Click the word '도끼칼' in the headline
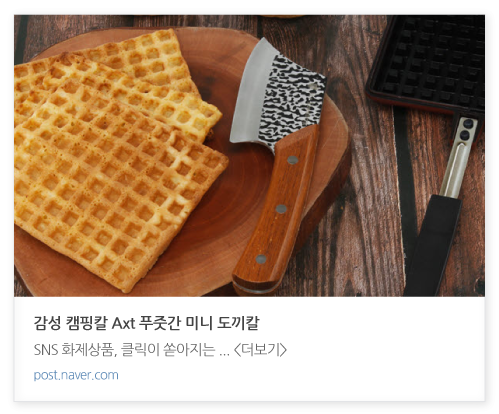The image size is (499, 414). coord(238,323)
